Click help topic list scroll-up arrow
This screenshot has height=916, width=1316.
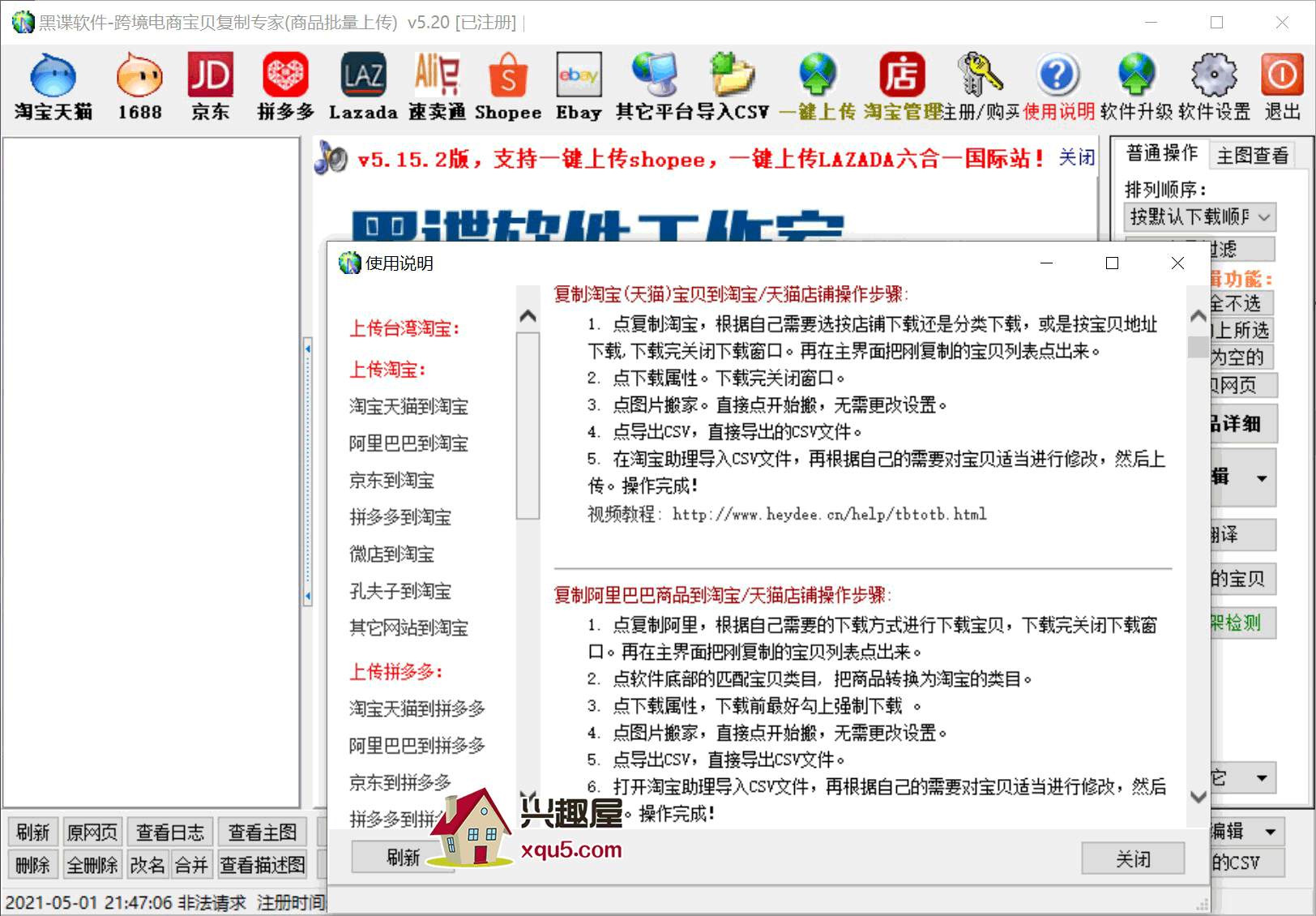click(x=528, y=316)
